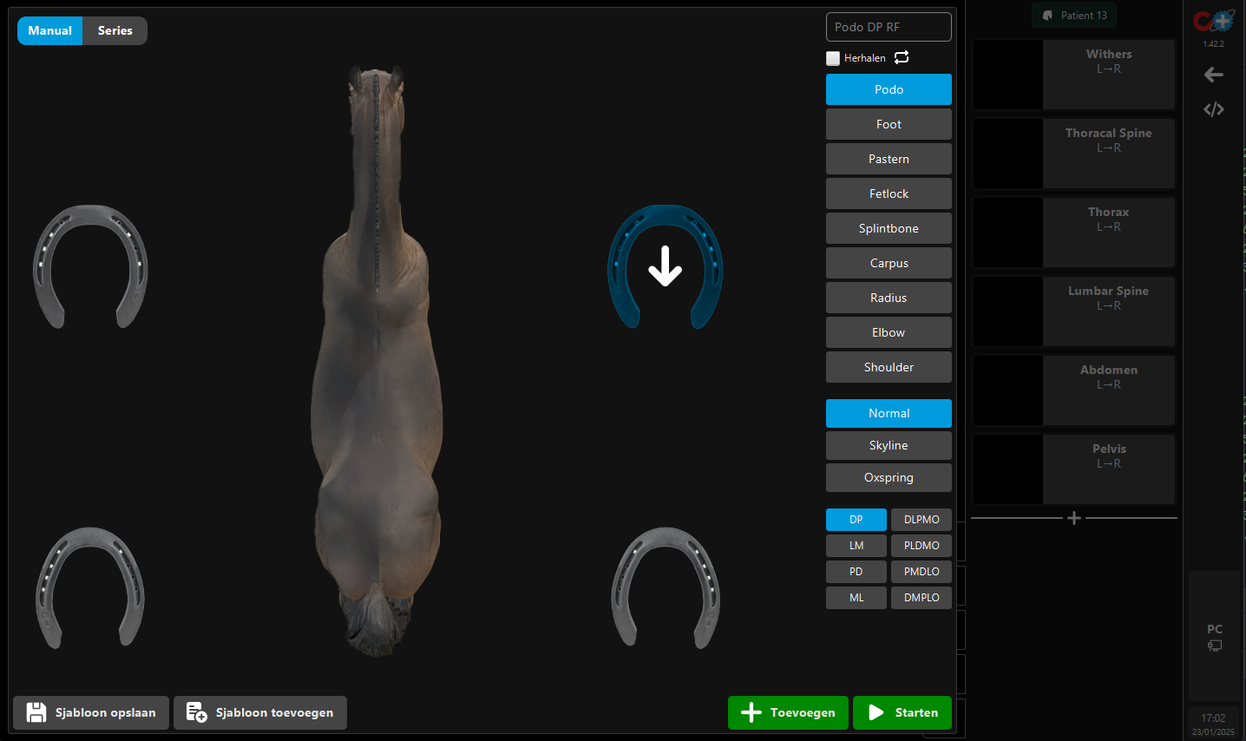Click the Podo DP RF name field
Image resolution: width=1246 pixels, height=741 pixels.
888,27
